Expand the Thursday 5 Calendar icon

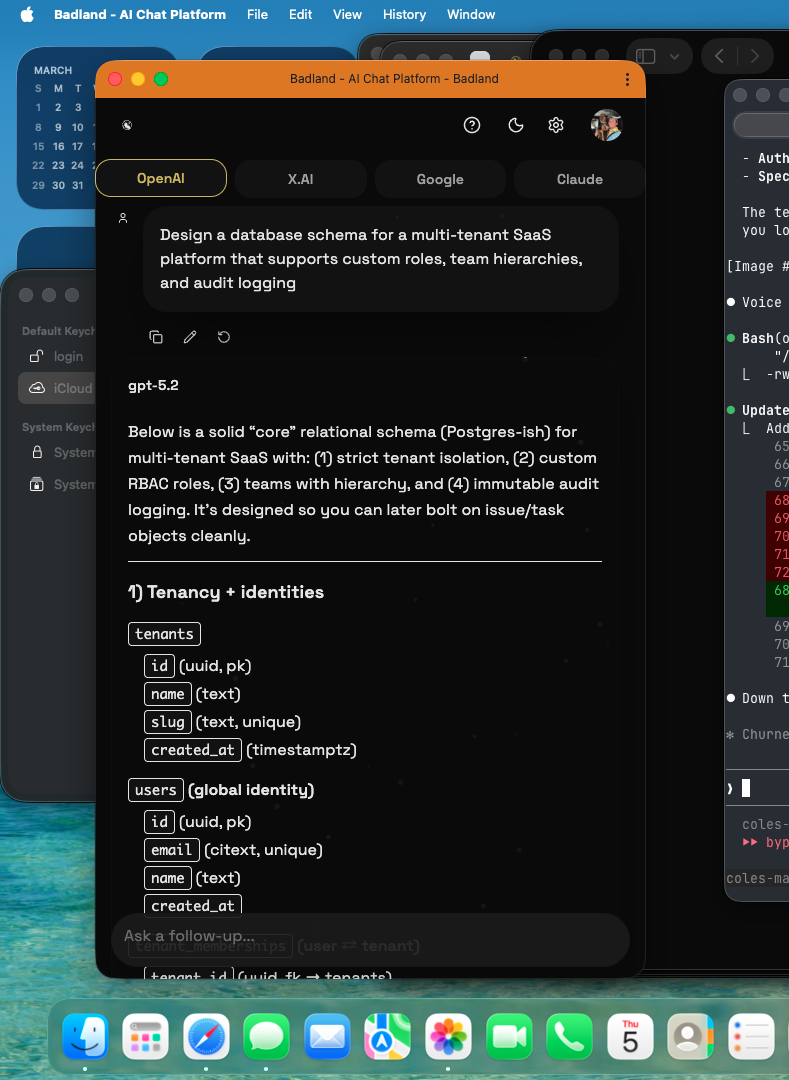(630, 1037)
